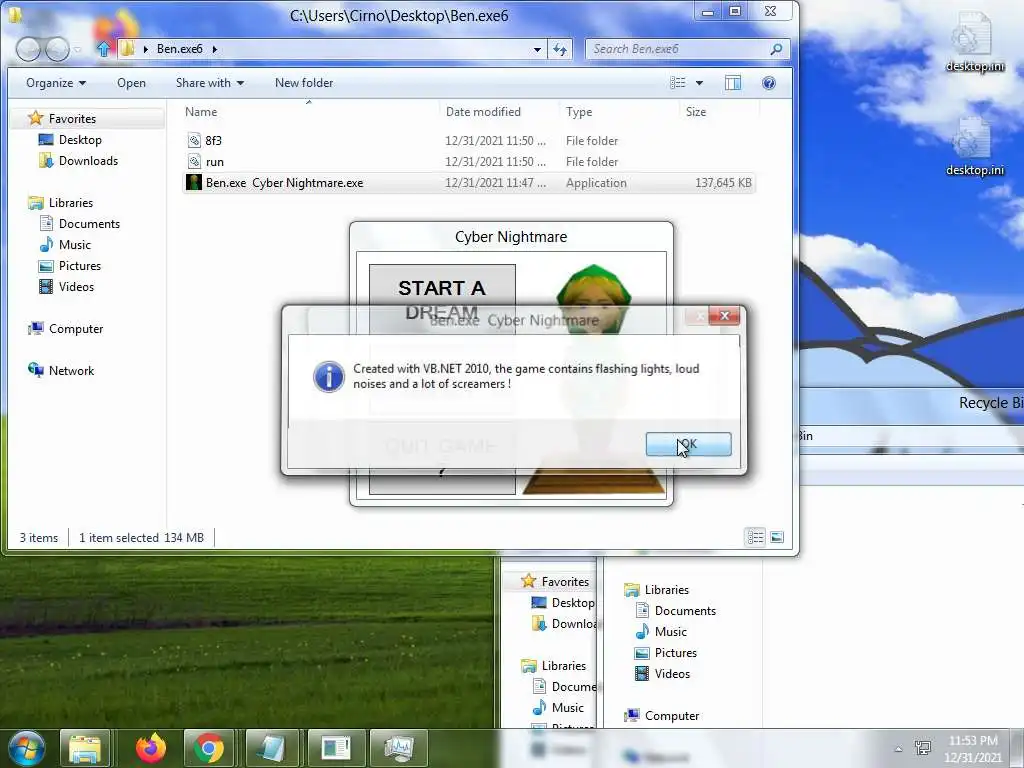Click the Back navigation button
This screenshot has width=1024, height=768.
(28, 49)
